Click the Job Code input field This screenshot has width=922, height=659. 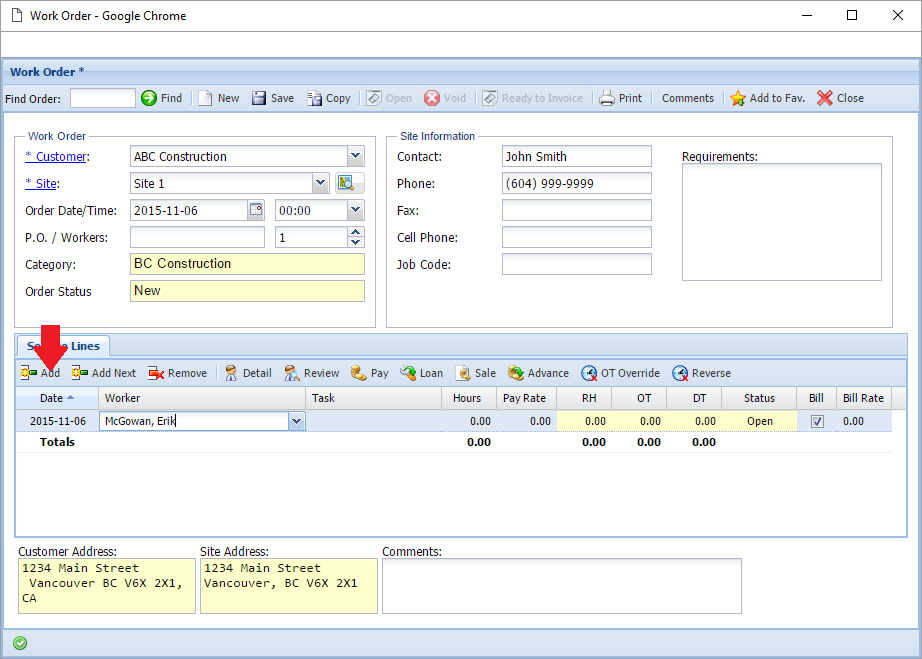(x=577, y=265)
